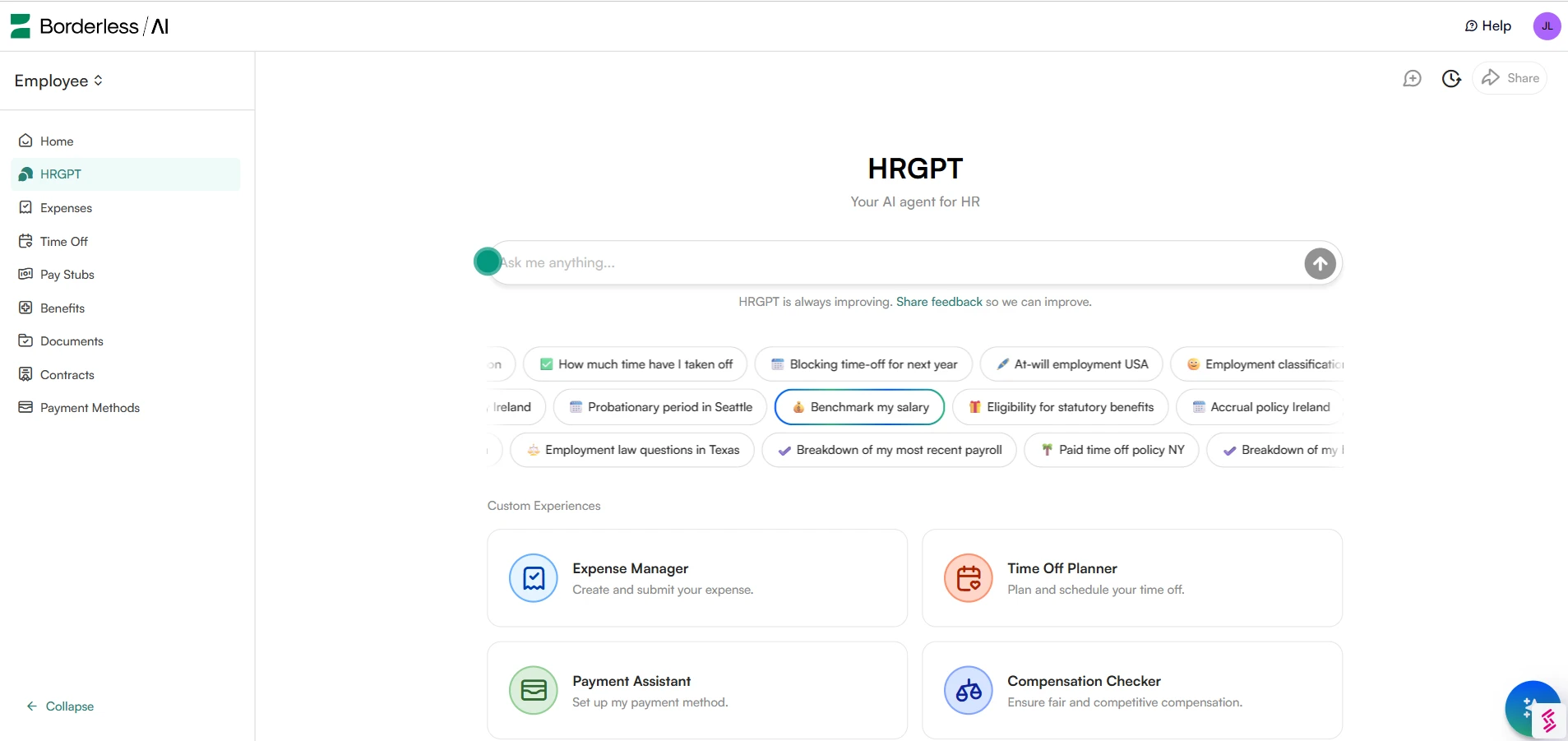
Task: Click the Payment Methods card icon
Action: tap(25, 407)
